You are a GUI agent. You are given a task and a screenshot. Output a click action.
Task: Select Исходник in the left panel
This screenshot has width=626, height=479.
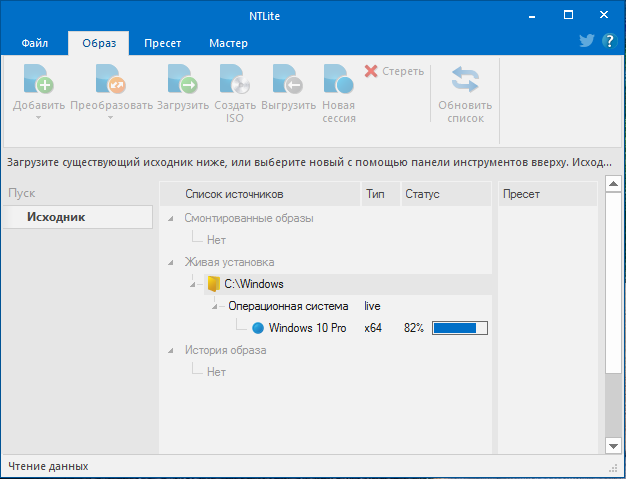click(x=78, y=217)
